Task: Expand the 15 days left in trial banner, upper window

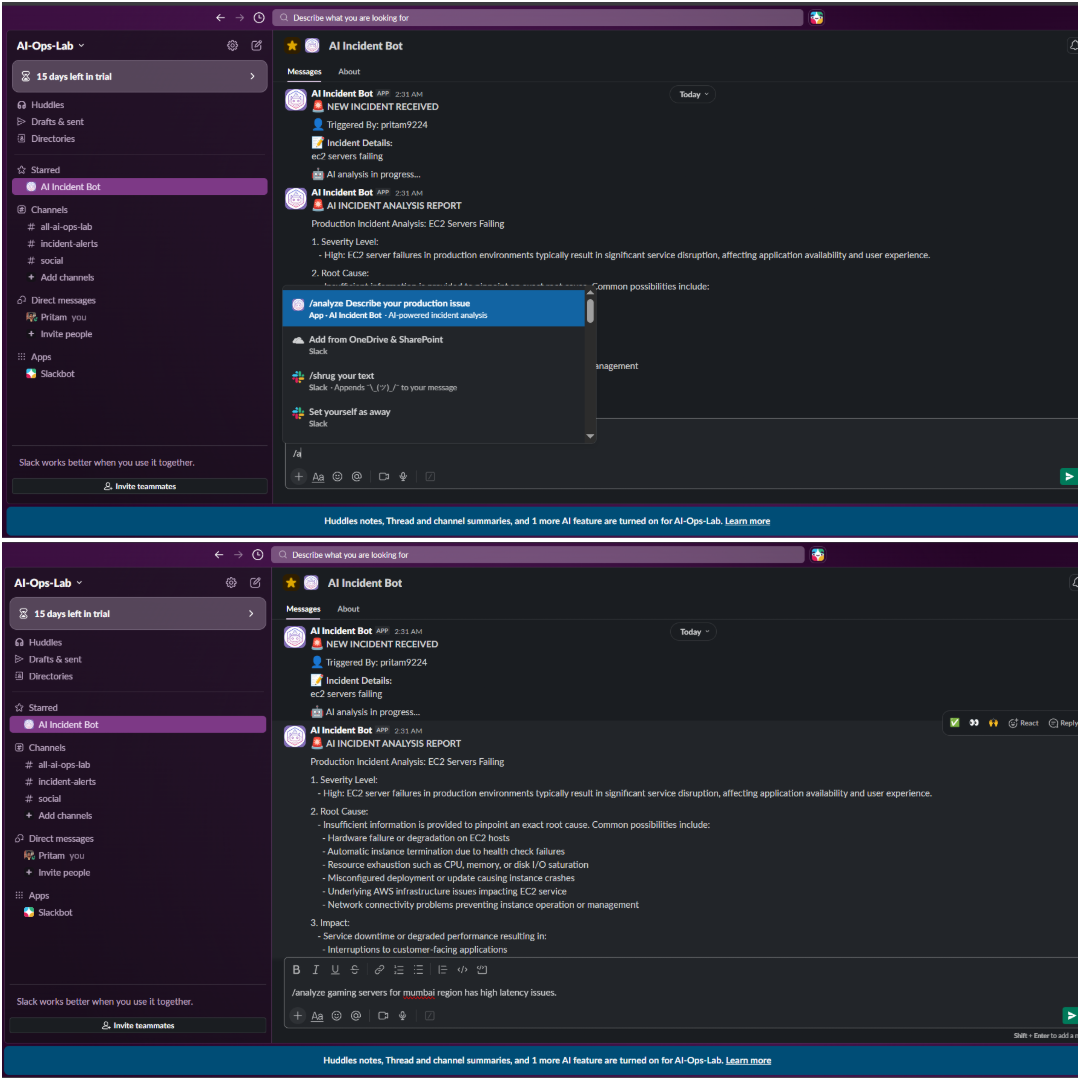Action: click(139, 76)
